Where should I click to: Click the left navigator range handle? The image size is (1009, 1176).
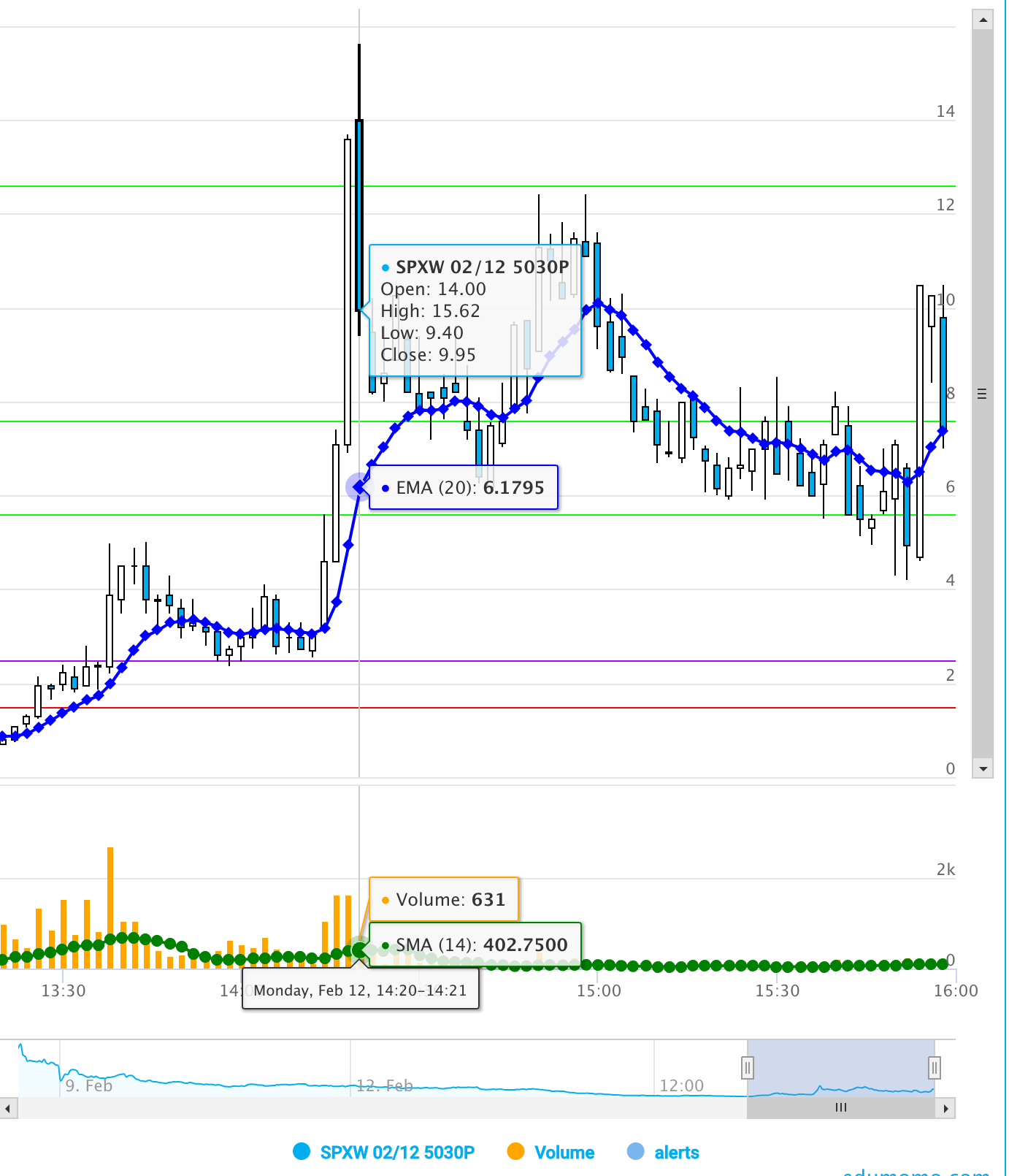(x=748, y=1068)
